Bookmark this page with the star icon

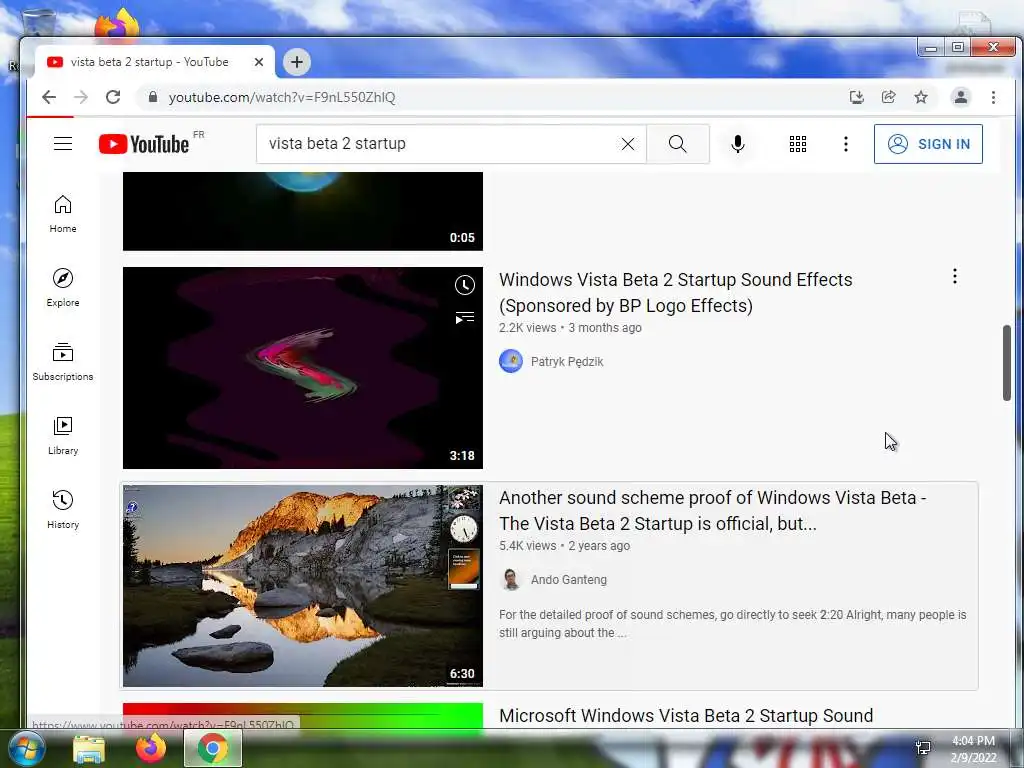[x=921, y=97]
